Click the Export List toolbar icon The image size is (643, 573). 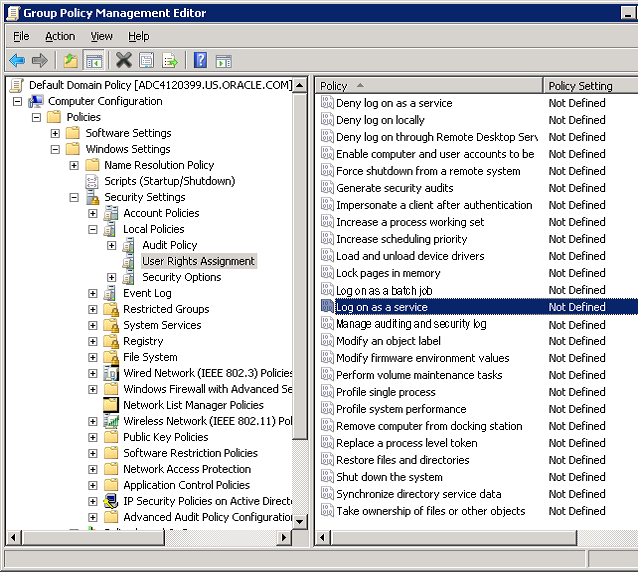(x=170, y=61)
